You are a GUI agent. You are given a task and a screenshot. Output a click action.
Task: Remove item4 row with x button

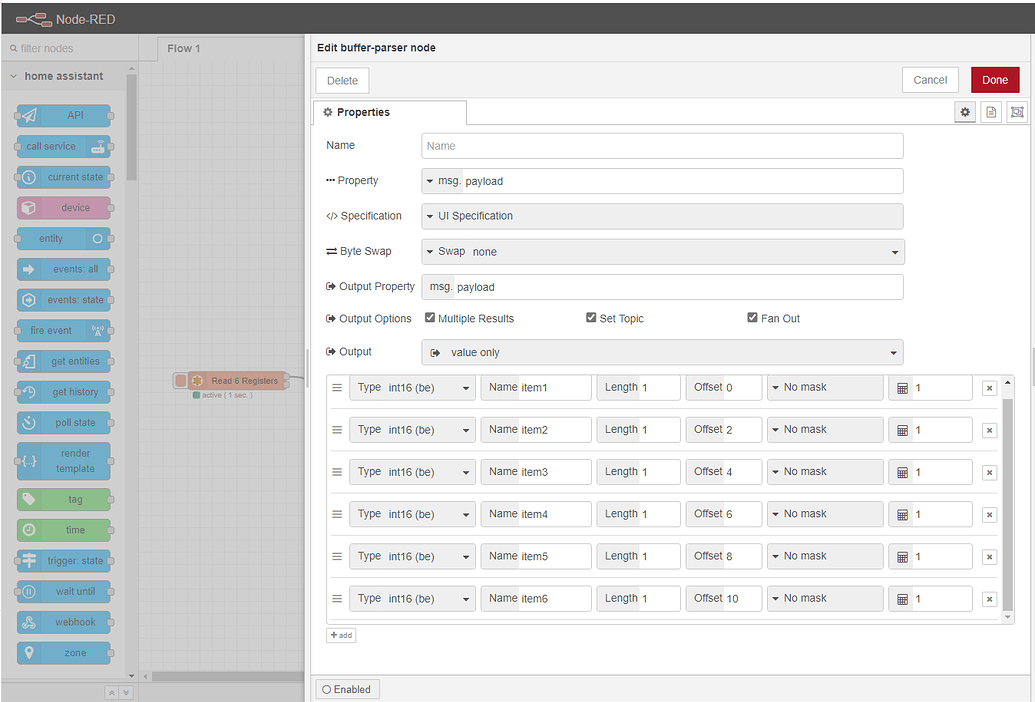pos(989,515)
